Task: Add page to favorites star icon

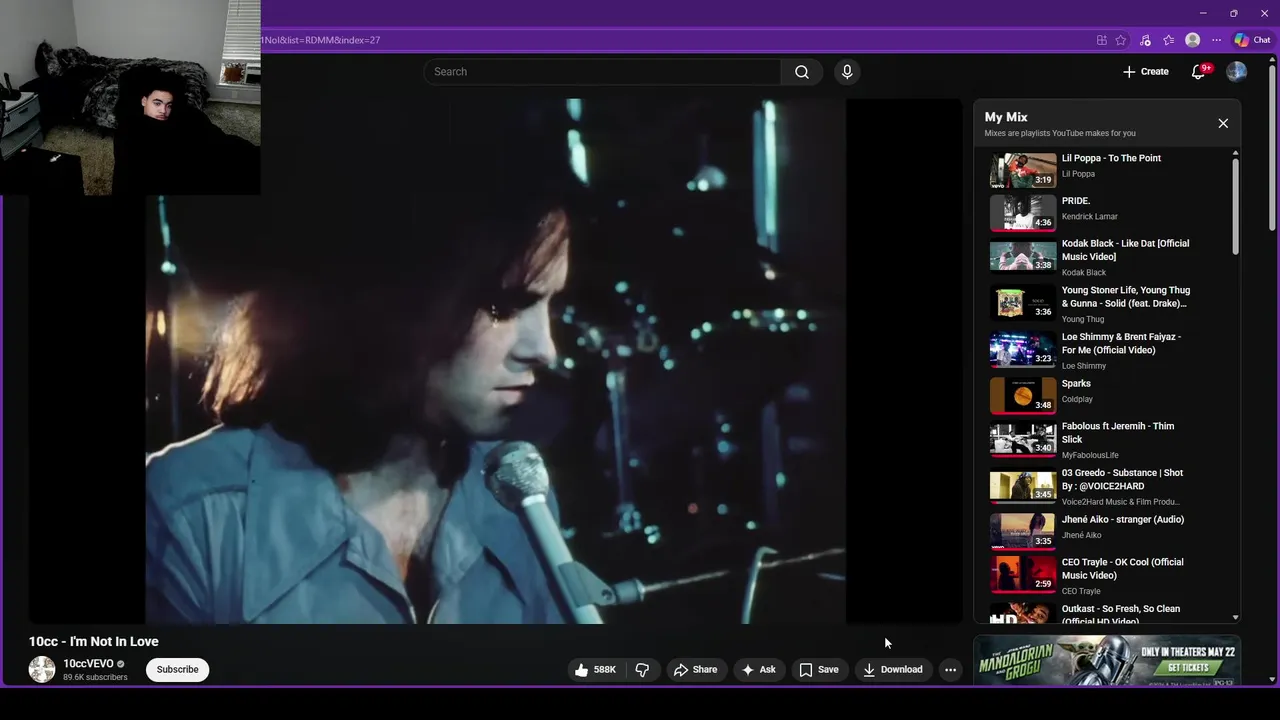Action: click(x=1121, y=40)
